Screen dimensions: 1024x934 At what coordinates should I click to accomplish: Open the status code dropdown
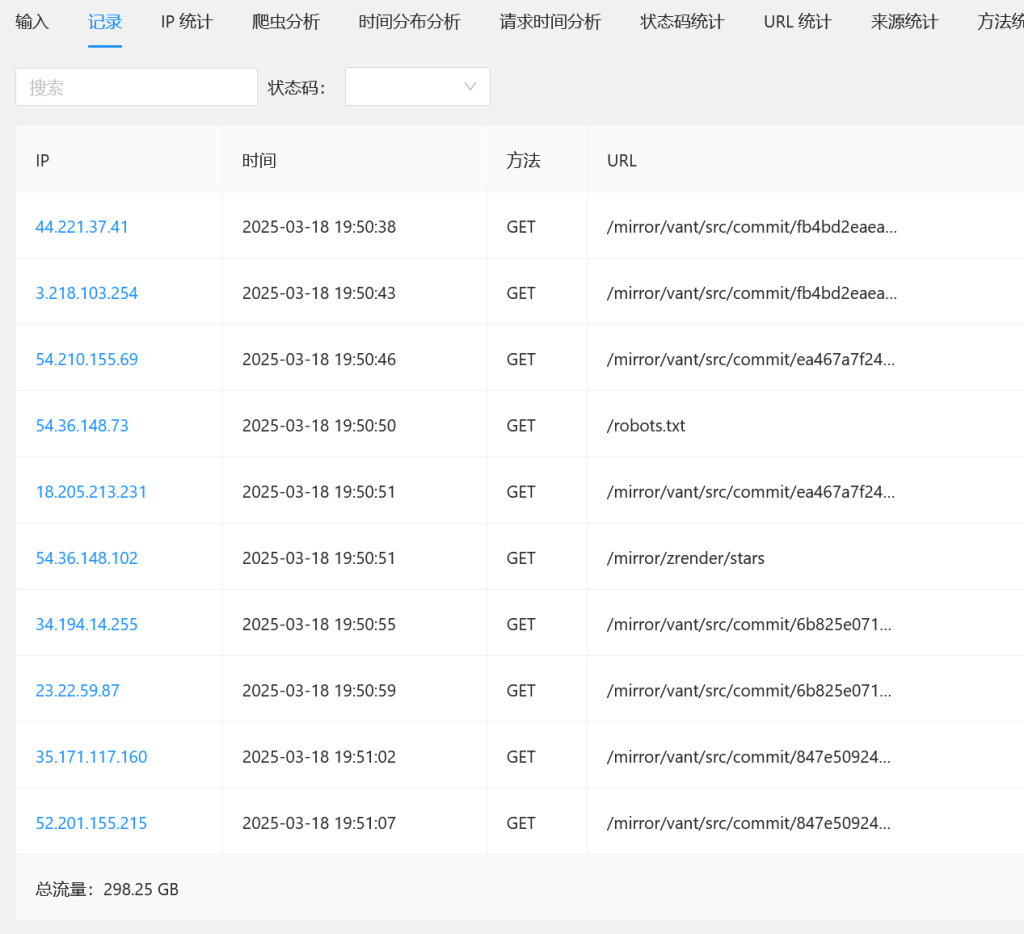(417, 87)
